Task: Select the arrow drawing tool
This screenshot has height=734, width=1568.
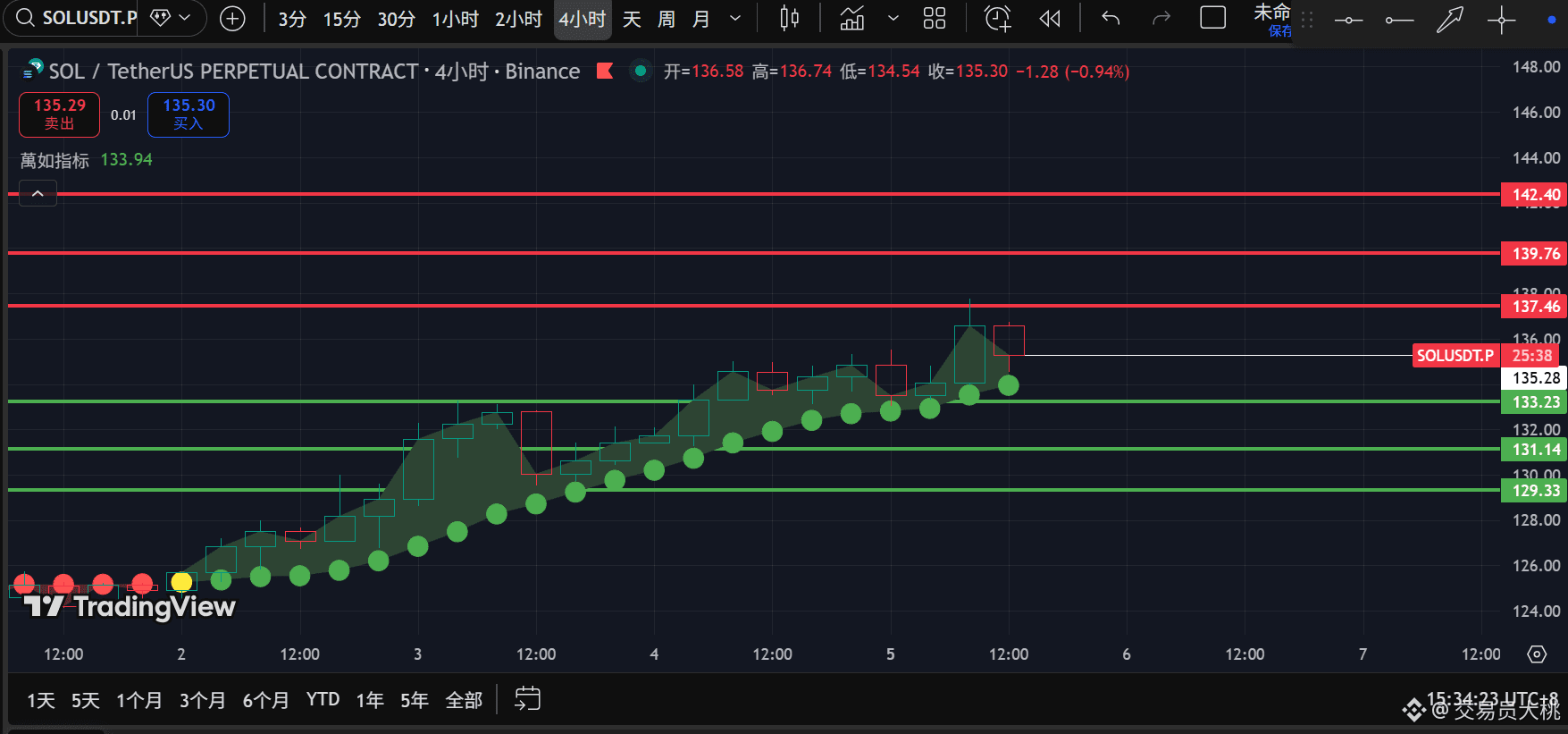Action: (x=1450, y=20)
